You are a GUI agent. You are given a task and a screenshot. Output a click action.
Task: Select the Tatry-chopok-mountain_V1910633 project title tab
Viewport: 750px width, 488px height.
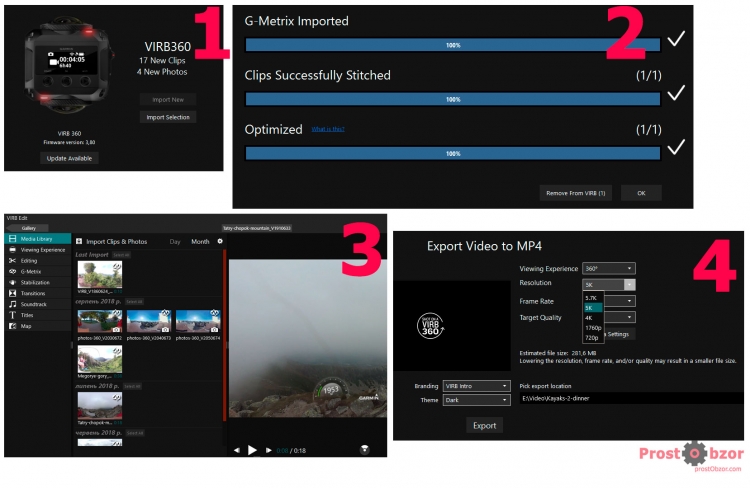coord(257,228)
